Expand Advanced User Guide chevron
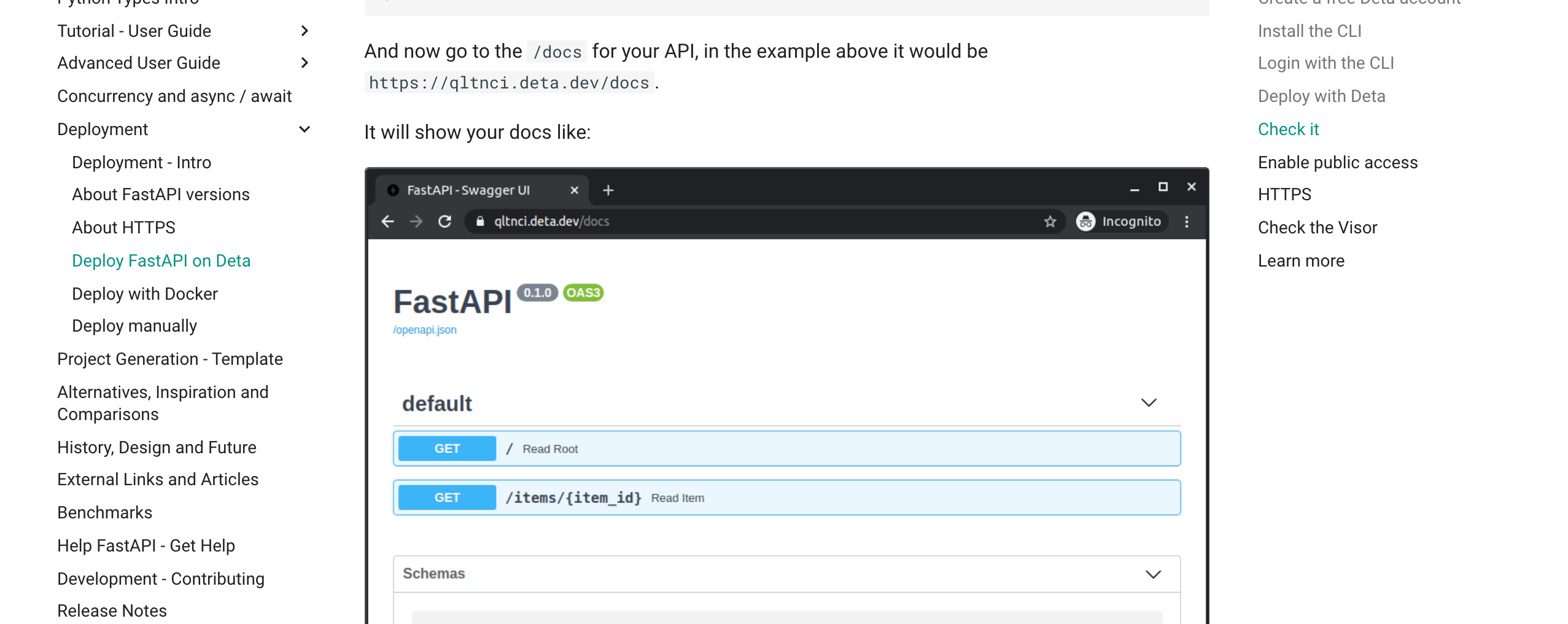The height and width of the screenshot is (624, 1568). (305, 63)
